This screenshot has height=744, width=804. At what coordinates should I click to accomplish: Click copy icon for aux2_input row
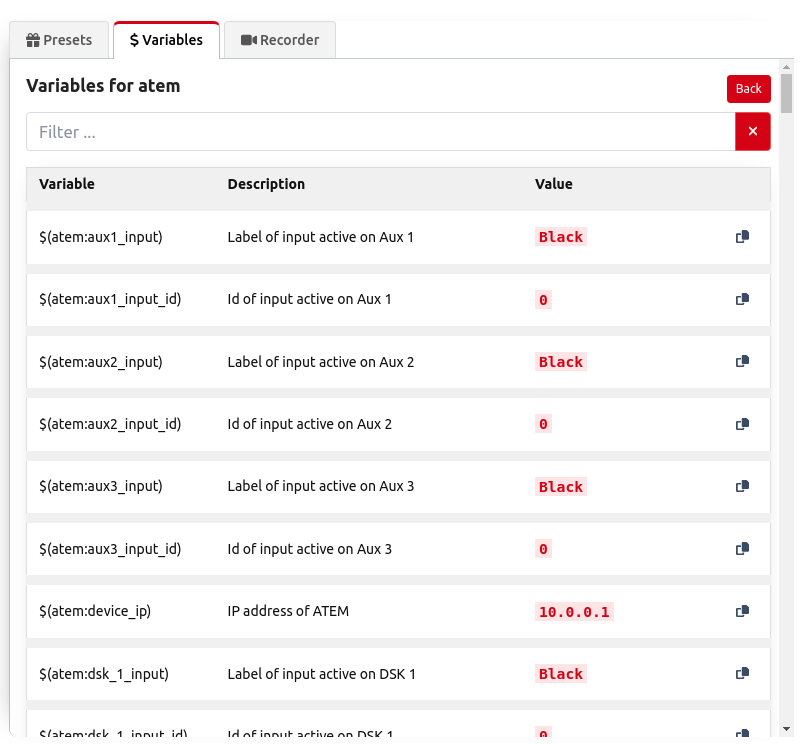coord(742,361)
